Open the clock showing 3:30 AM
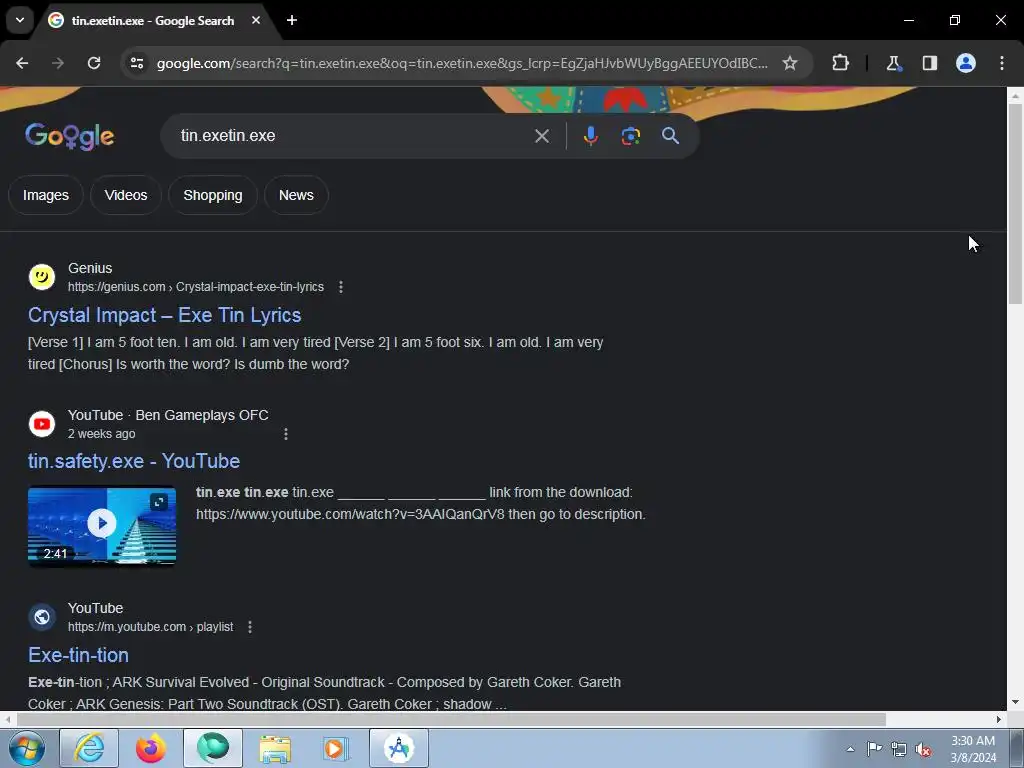The height and width of the screenshot is (768, 1024). [x=973, y=749]
